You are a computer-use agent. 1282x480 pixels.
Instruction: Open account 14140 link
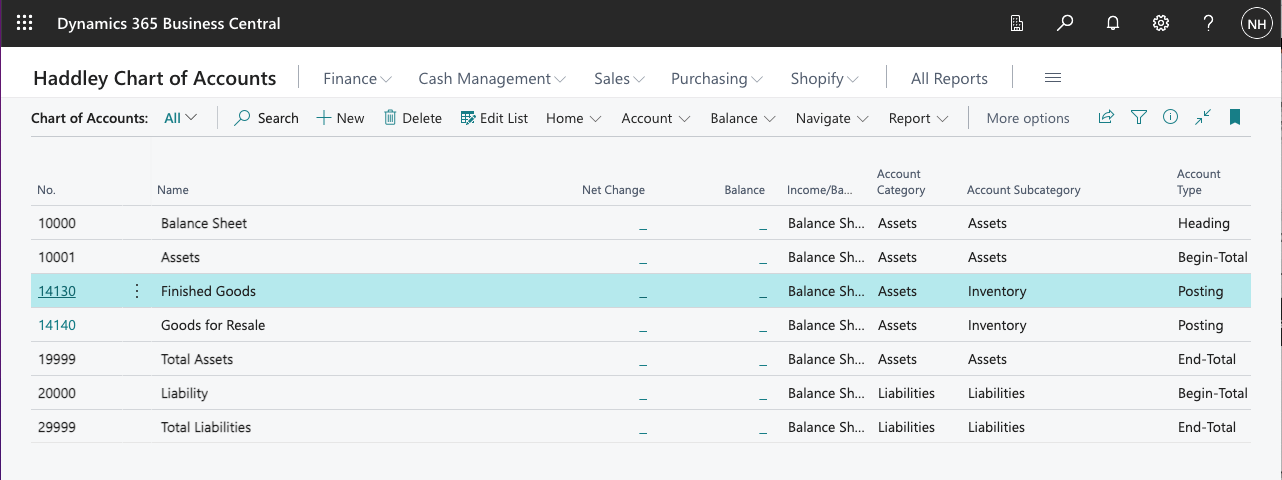(57, 325)
